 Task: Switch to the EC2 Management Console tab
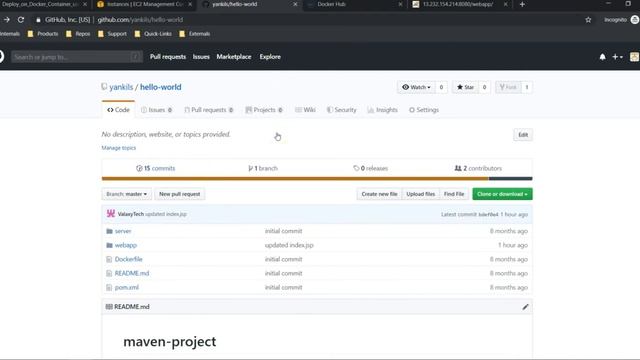145,4
